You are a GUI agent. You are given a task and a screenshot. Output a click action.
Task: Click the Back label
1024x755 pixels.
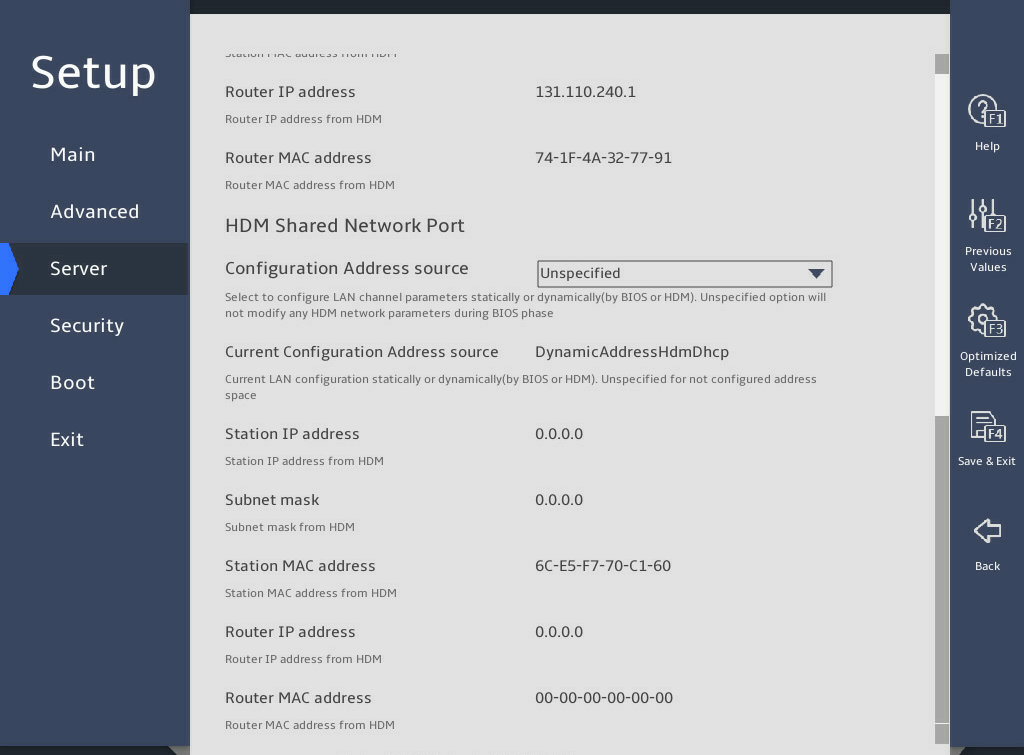pos(987,566)
